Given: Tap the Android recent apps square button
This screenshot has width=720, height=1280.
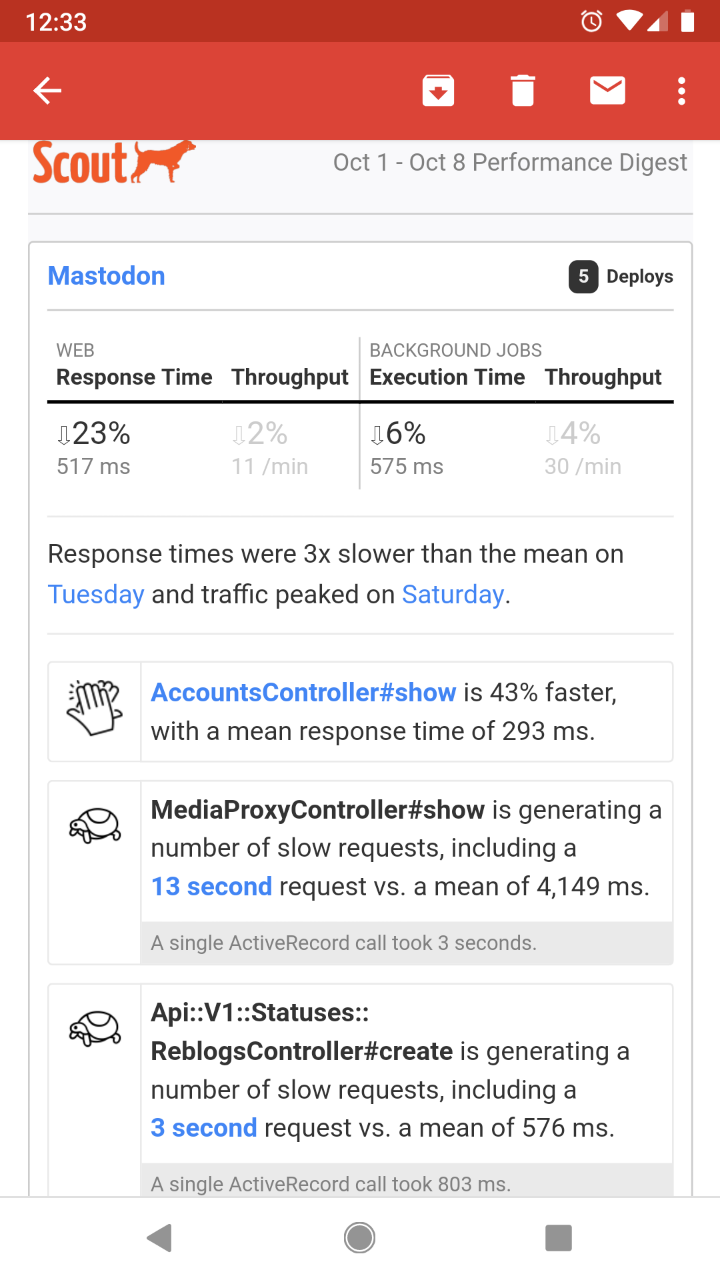Looking at the screenshot, I should coord(558,1238).
